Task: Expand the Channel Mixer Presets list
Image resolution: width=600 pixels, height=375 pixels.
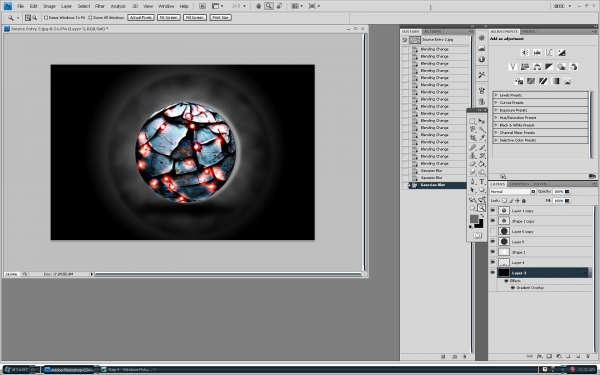Action: pyautogui.click(x=496, y=132)
